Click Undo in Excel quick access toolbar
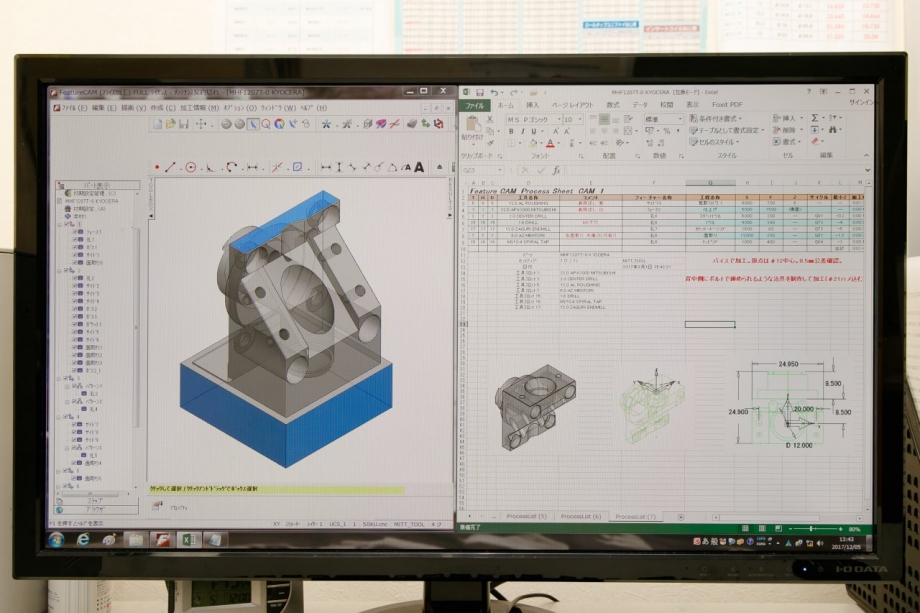Viewport: 920px width, 613px height. 494,93
